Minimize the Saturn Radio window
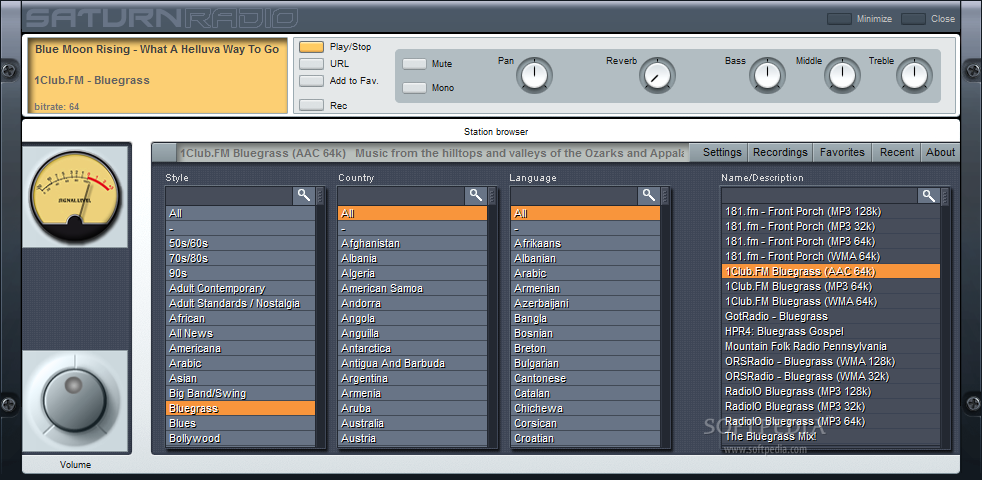This screenshot has height=480, width=982. tap(839, 19)
